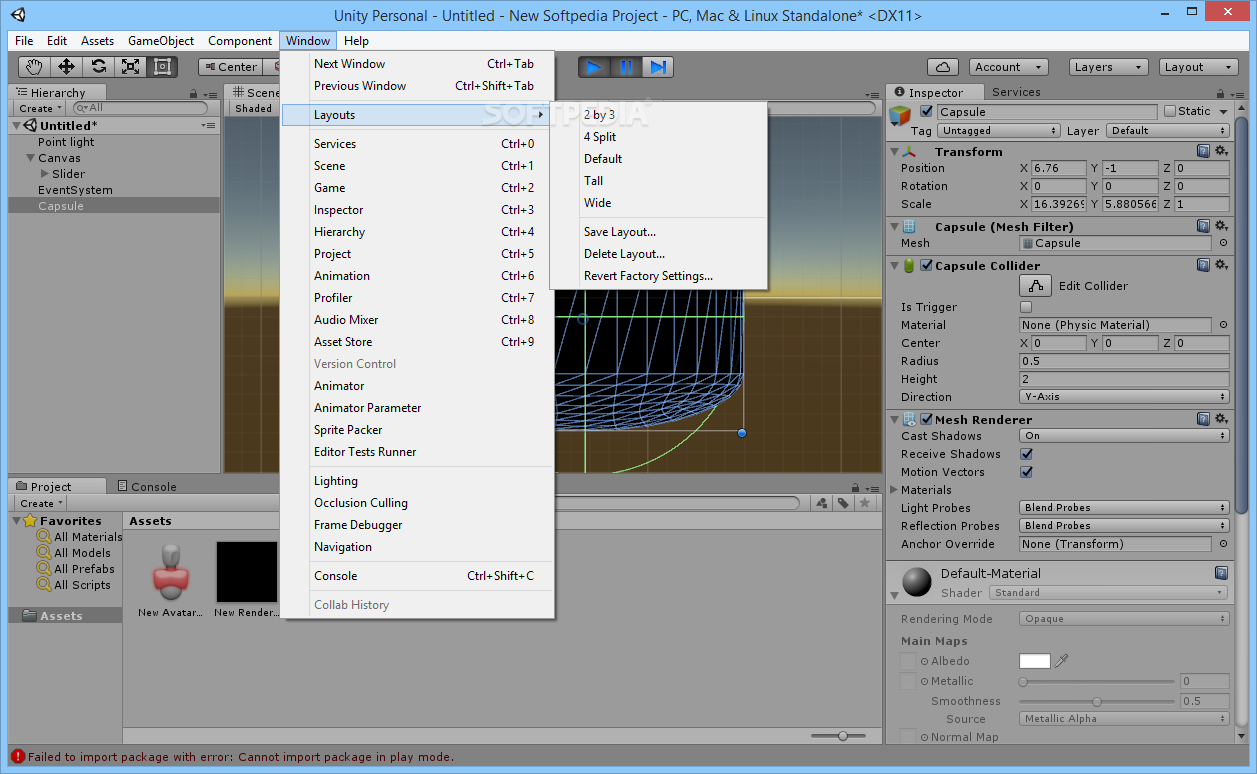Screen dimensions: 1257x774
Task: Adjust the Smoothness slider
Action: coord(1097,701)
